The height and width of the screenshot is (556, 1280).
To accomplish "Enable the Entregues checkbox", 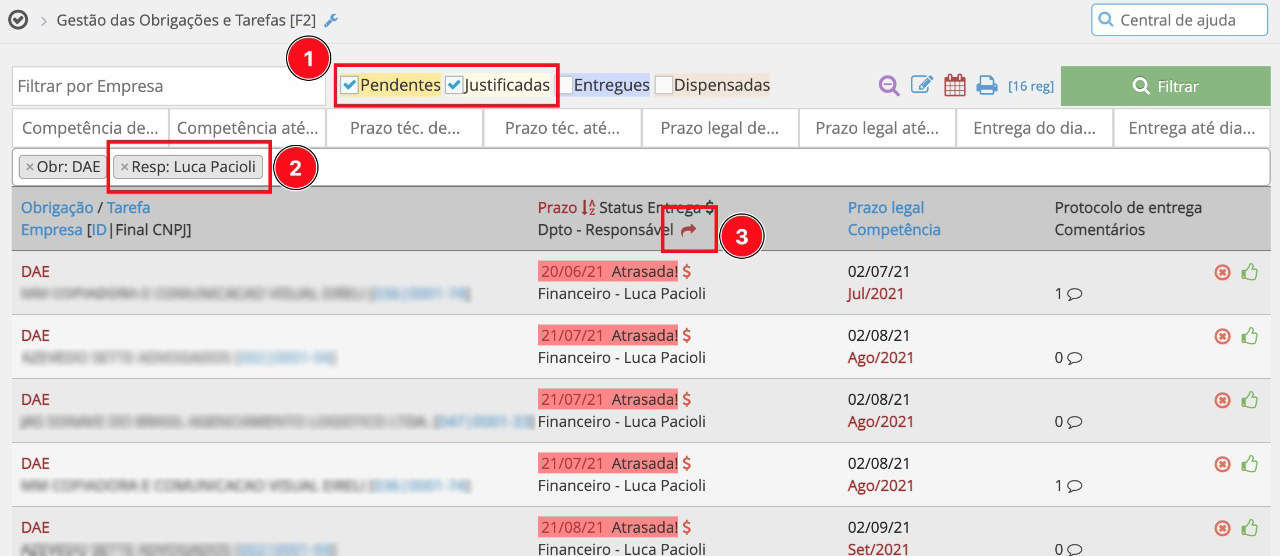I will 565,86.
